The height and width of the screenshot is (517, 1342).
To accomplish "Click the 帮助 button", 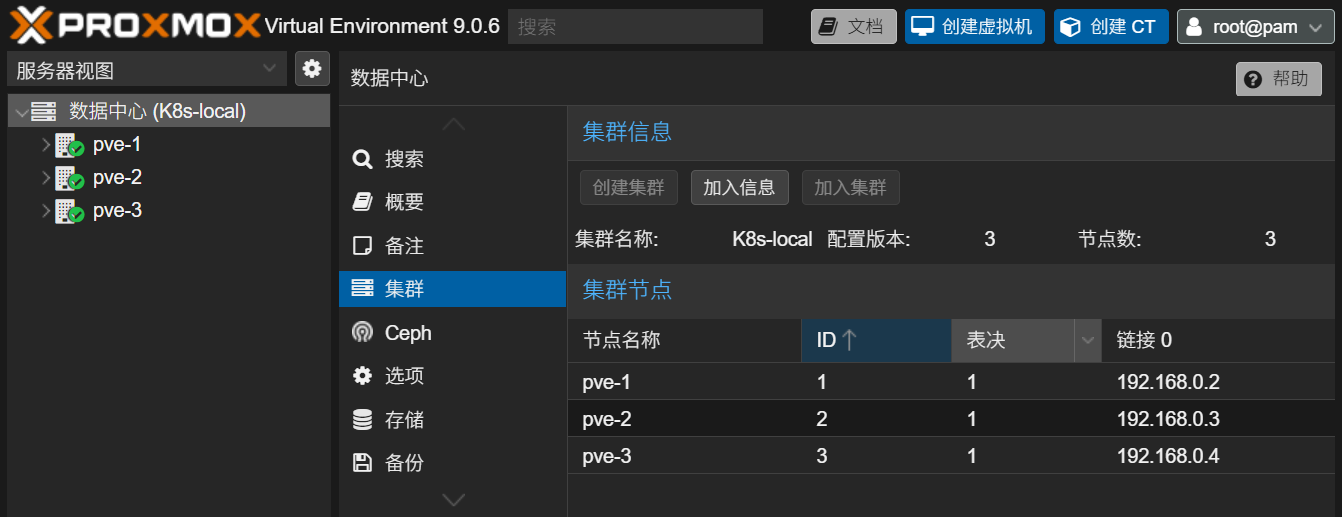I will (x=1279, y=79).
